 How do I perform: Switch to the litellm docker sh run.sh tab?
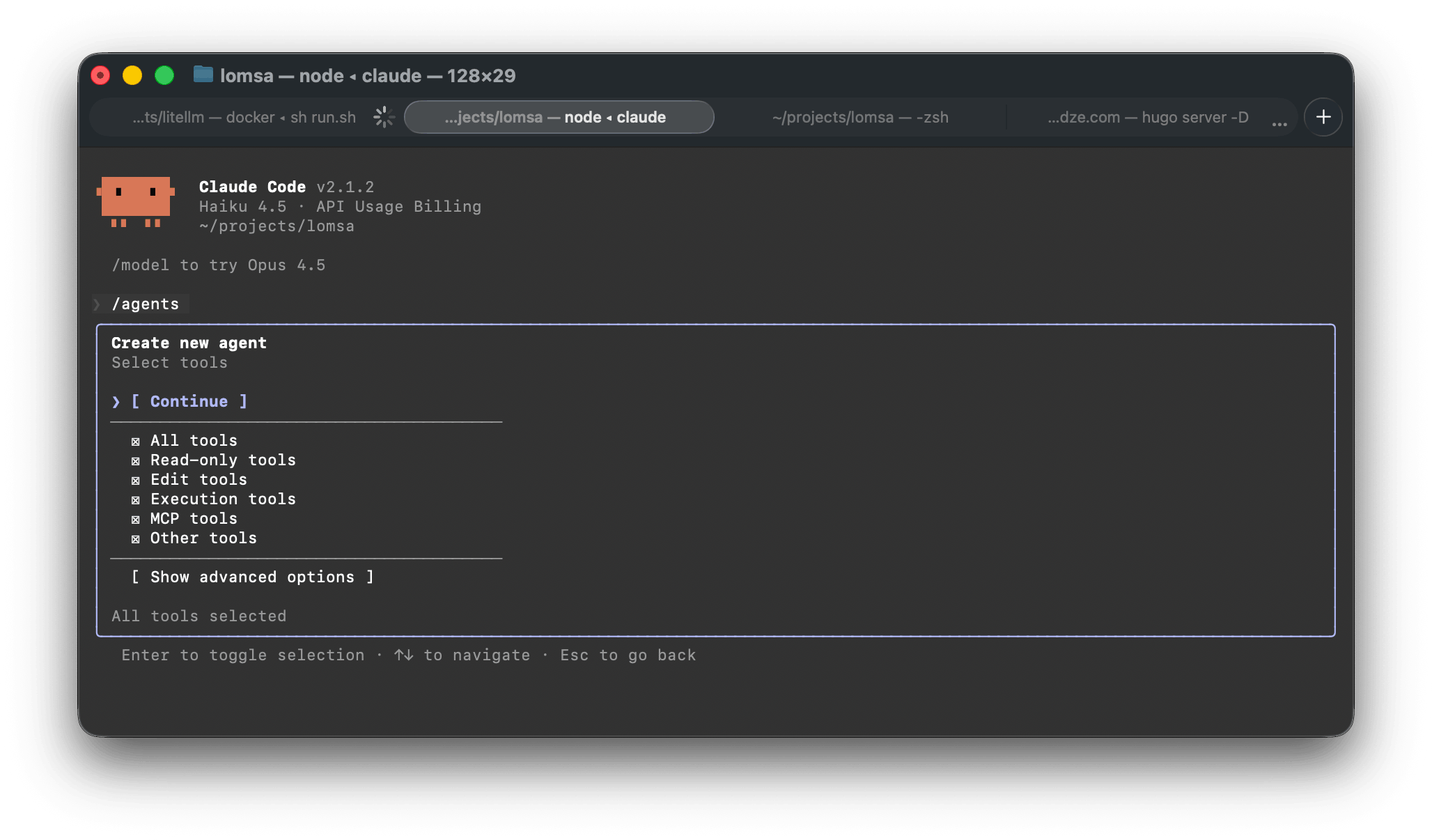[x=244, y=117]
